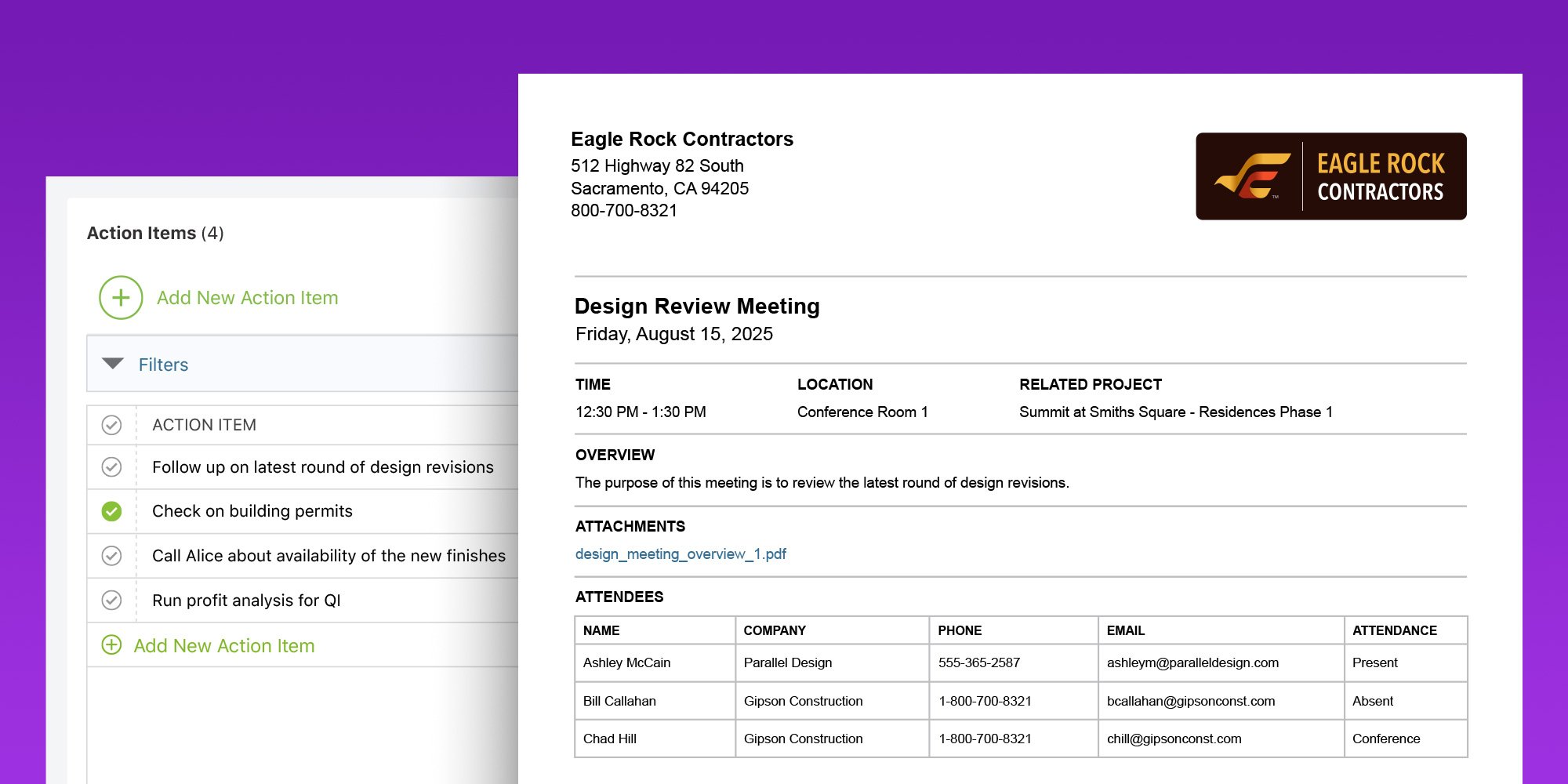Select 'Check on building permits' text
The width and height of the screenshot is (1568, 784).
(x=252, y=511)
